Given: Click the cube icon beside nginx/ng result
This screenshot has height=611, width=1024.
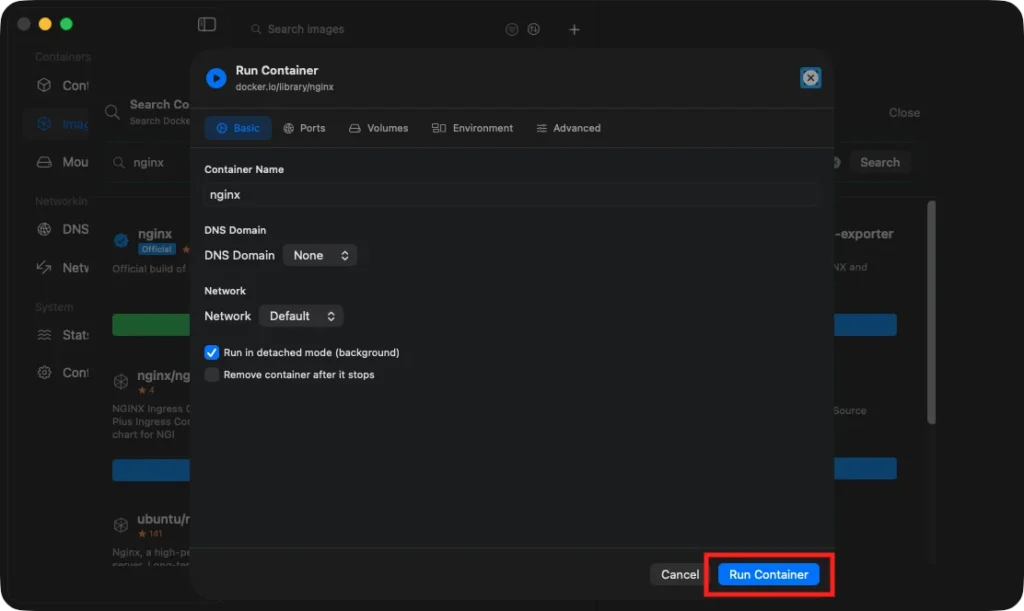Looking at the screenshot, I should (121, 381).
